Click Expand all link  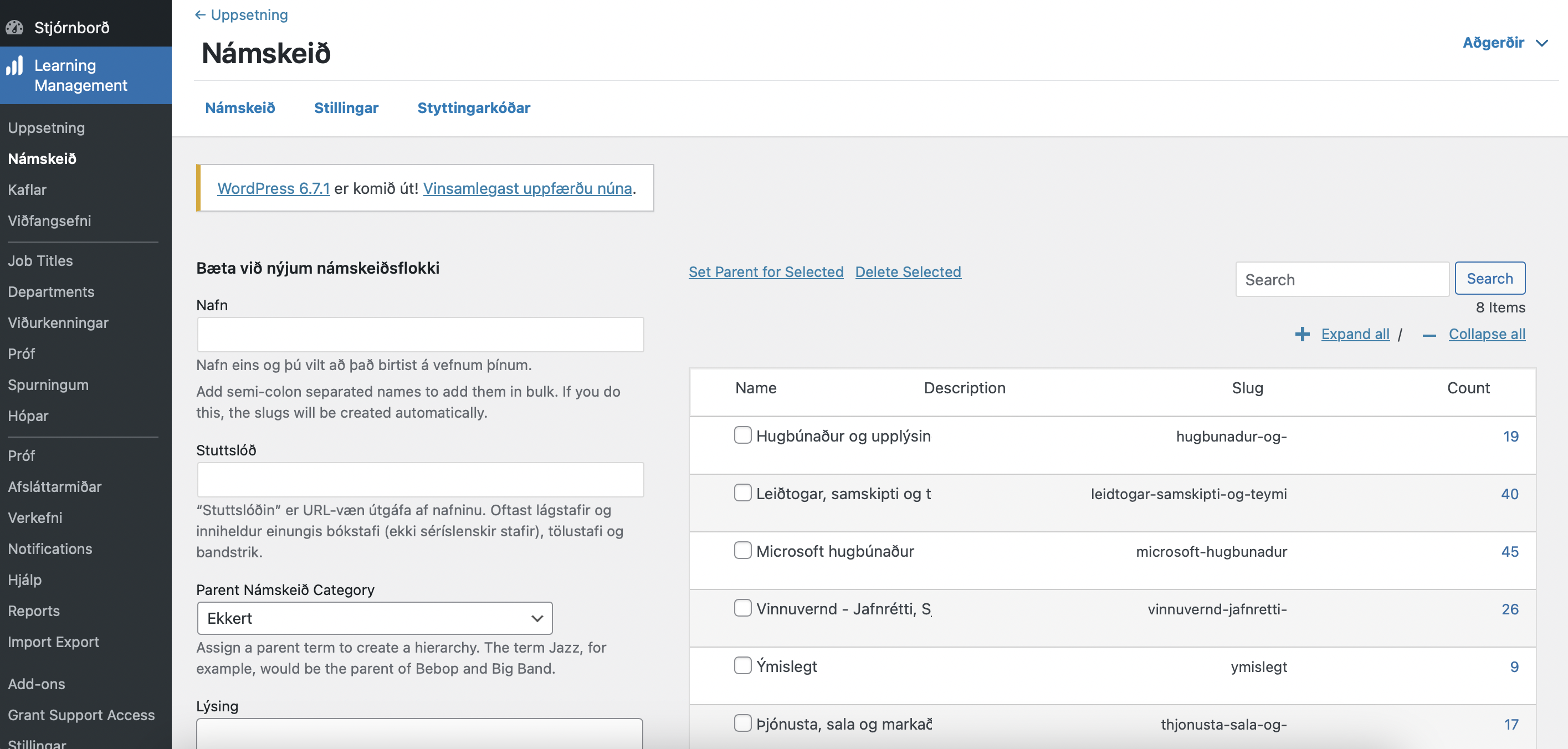(x=1355, y=334)
